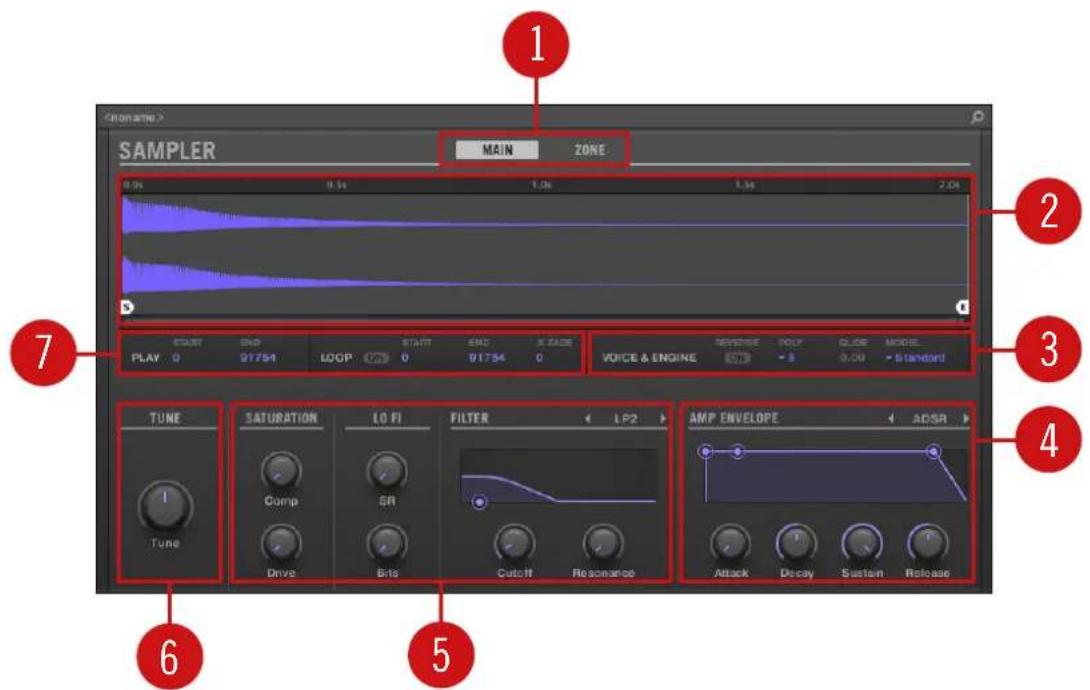Screen dimensions: 1090x690
Task: Click the LP2 filter type label
Action: coord(626,418)
